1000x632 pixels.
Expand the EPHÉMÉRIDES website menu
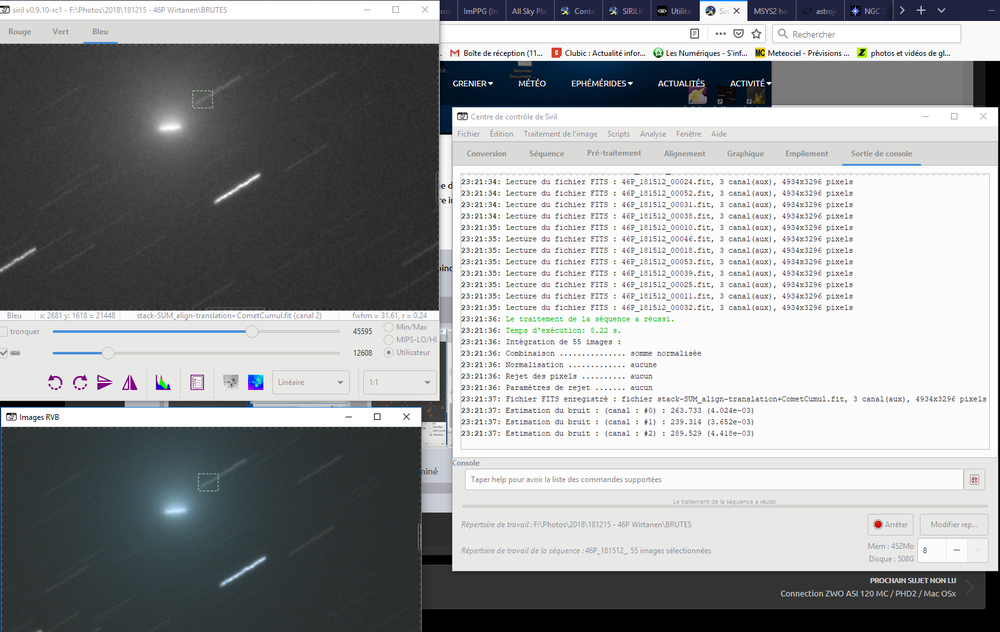pyautogui.click(x=602, y=84)
